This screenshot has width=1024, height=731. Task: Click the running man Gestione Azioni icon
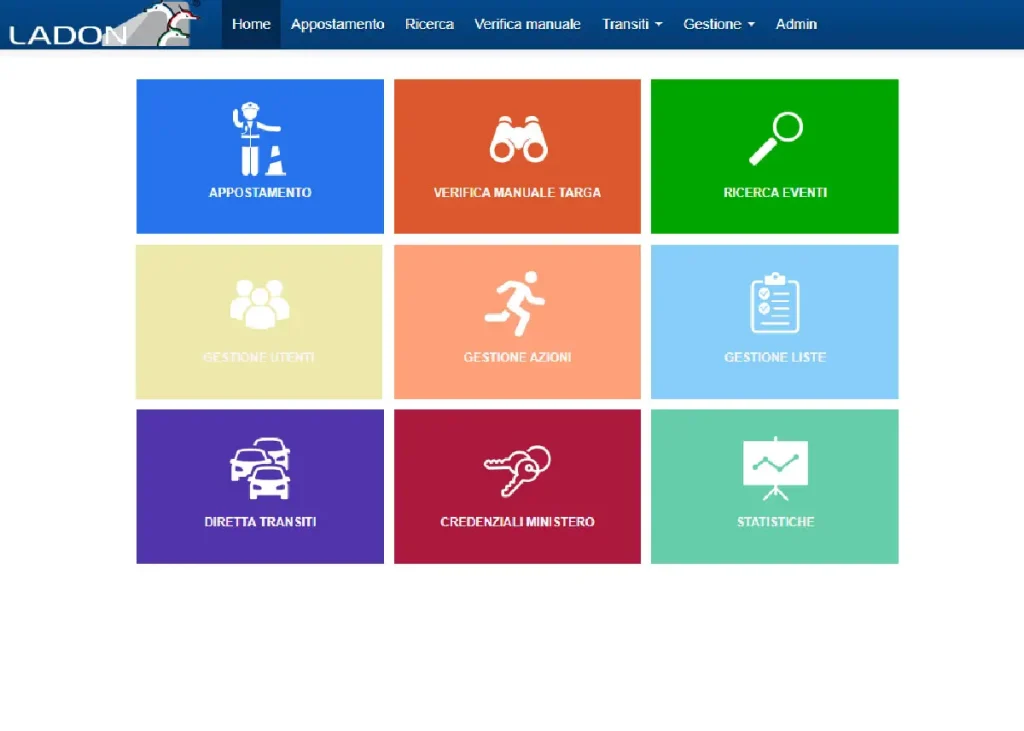coord(518,297)
